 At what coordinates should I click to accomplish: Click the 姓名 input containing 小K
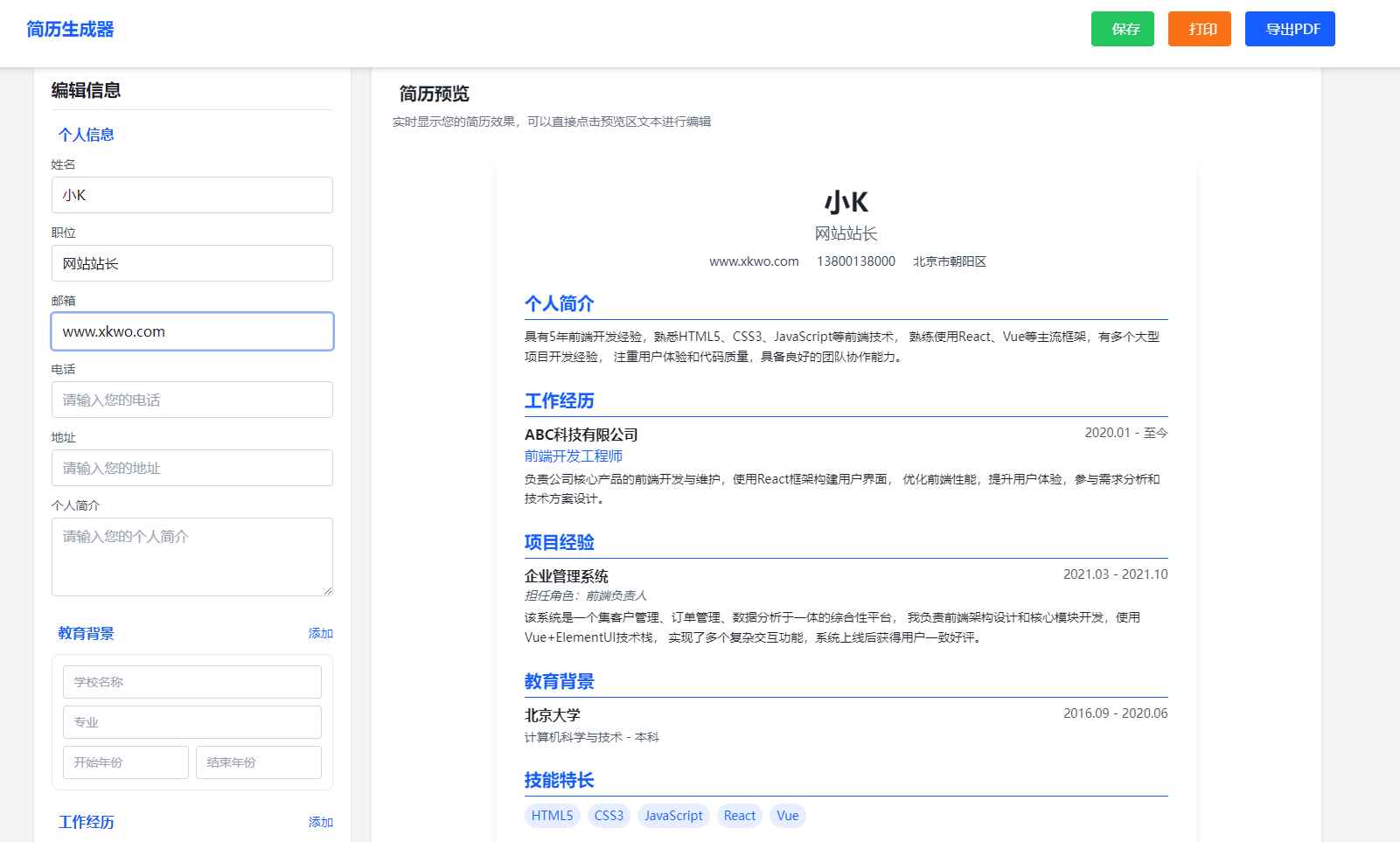click(192, 194)
